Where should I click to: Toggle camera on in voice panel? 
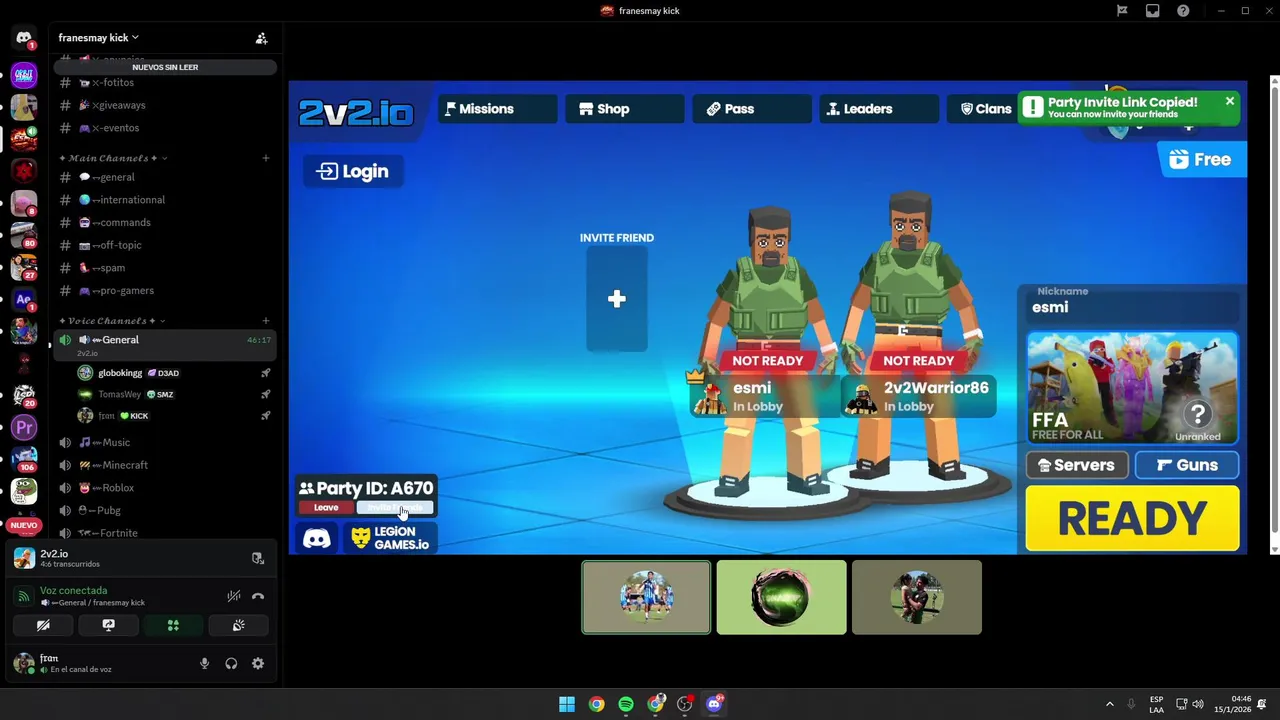coord(43,625)
